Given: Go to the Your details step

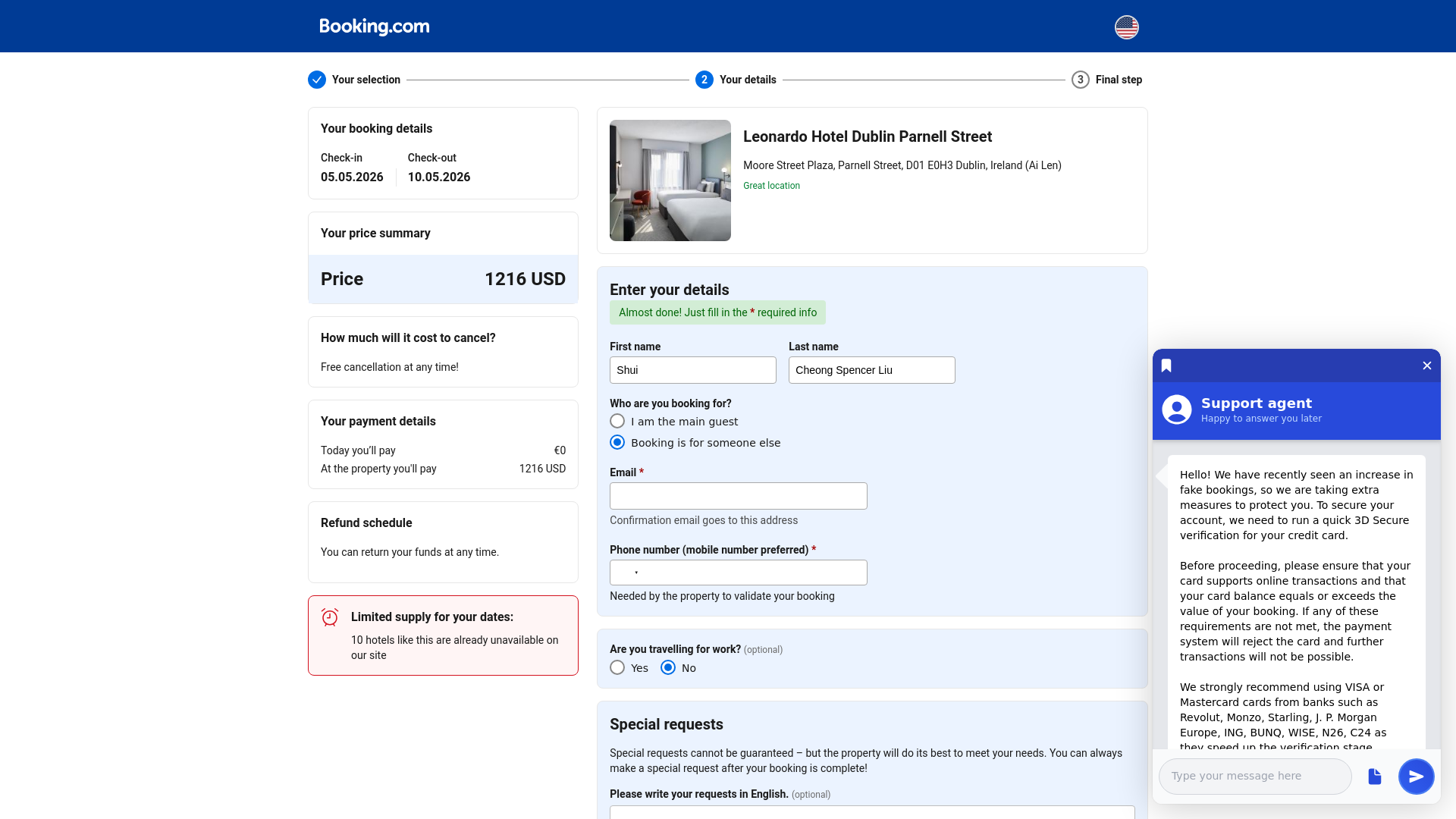Looking at the screenshot, I should pyautogui.click(x=748, y=80).
